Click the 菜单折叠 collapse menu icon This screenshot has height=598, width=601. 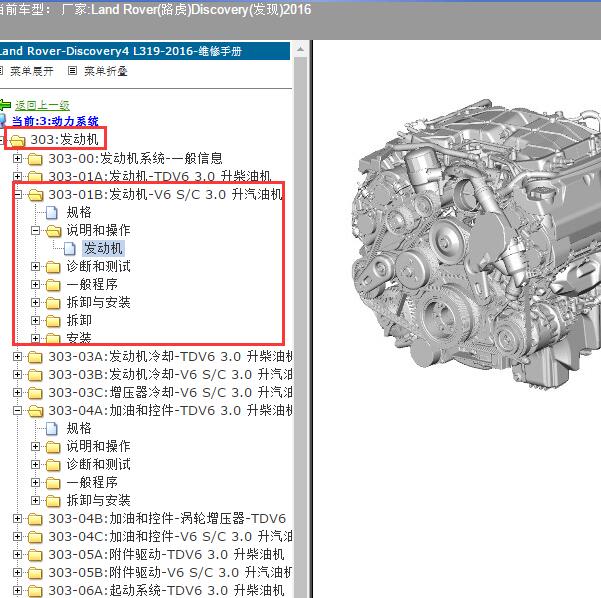(72, 71)
